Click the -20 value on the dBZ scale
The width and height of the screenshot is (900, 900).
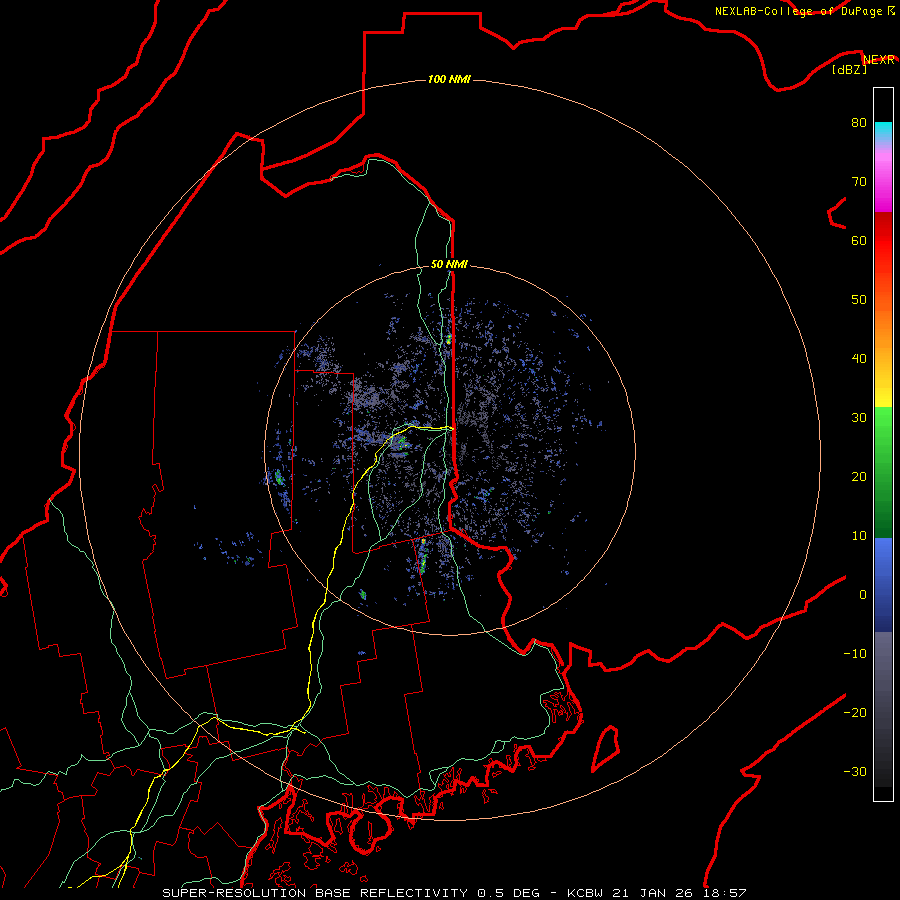(855, 713)
